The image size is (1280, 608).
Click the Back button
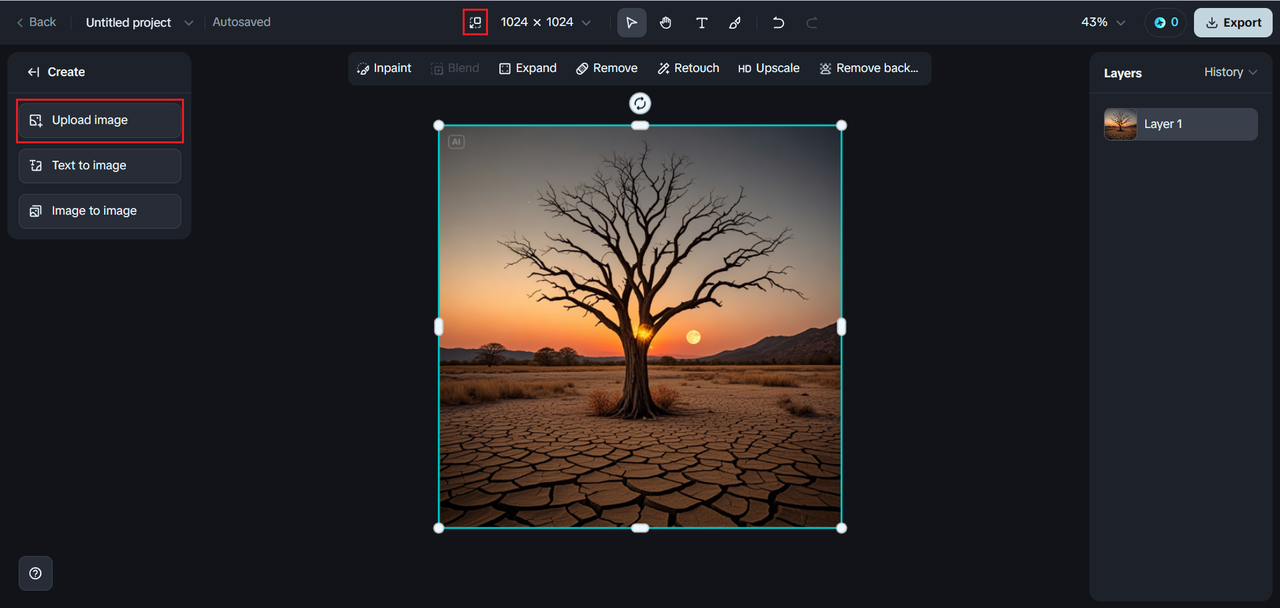pos(36,22)
